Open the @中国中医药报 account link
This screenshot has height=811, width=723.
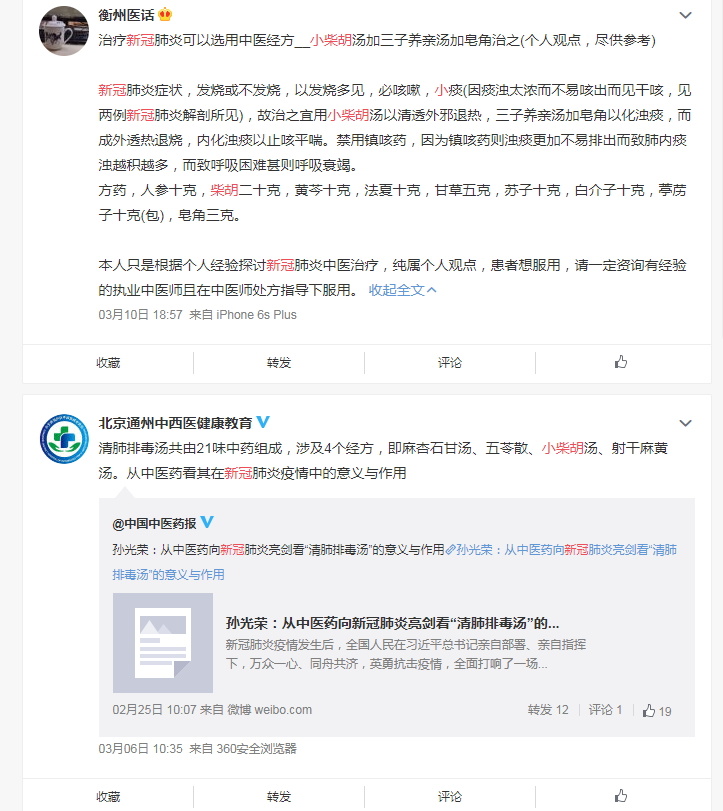[x=154, y=523]
